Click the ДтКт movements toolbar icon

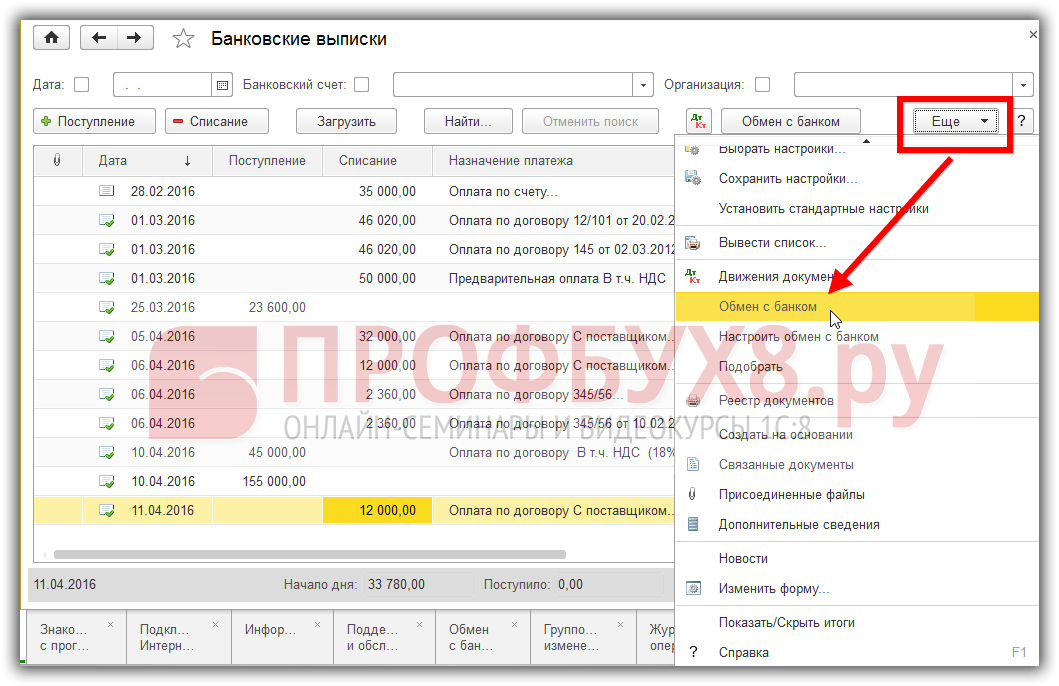click(x=698, y=122)
